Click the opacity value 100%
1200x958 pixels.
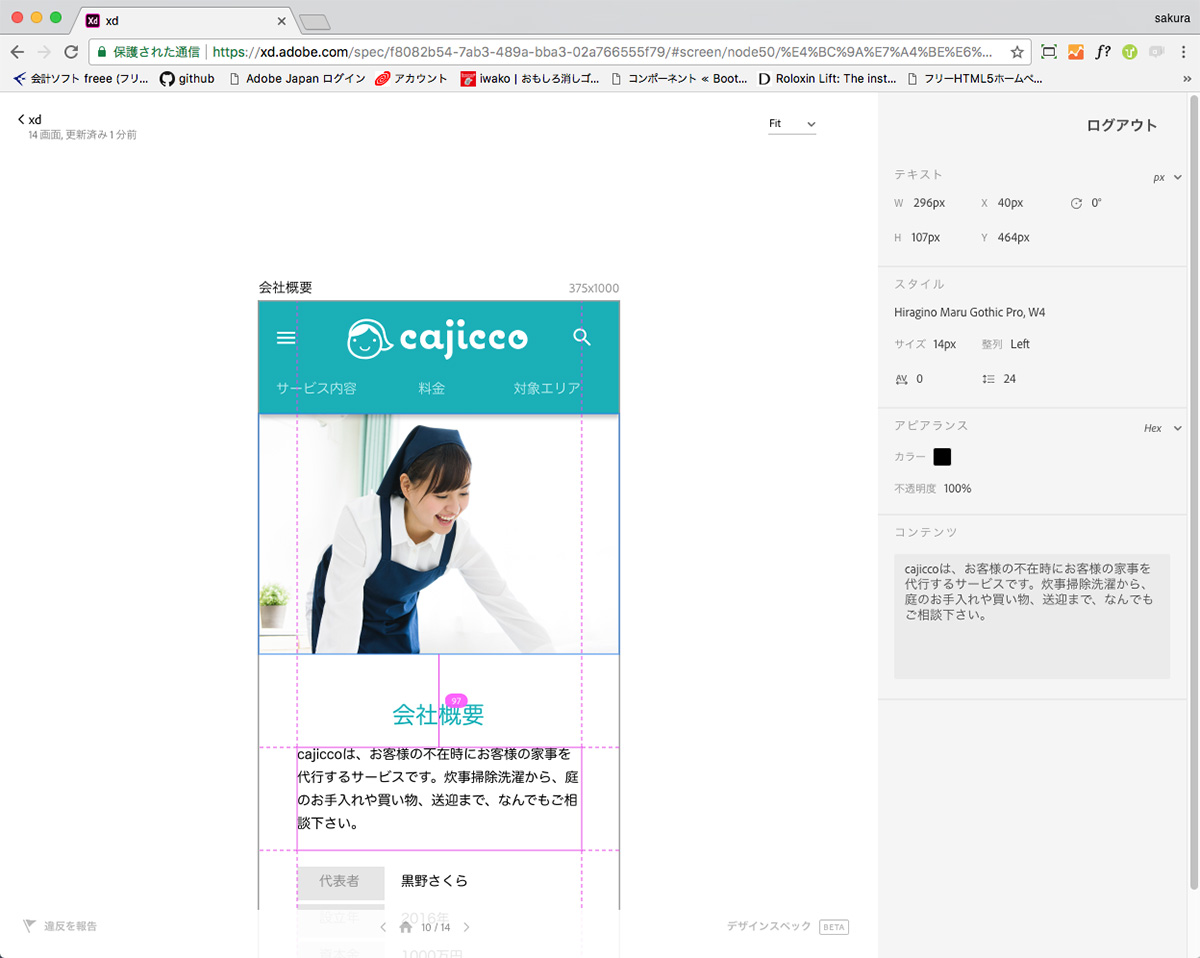point(957,489)
